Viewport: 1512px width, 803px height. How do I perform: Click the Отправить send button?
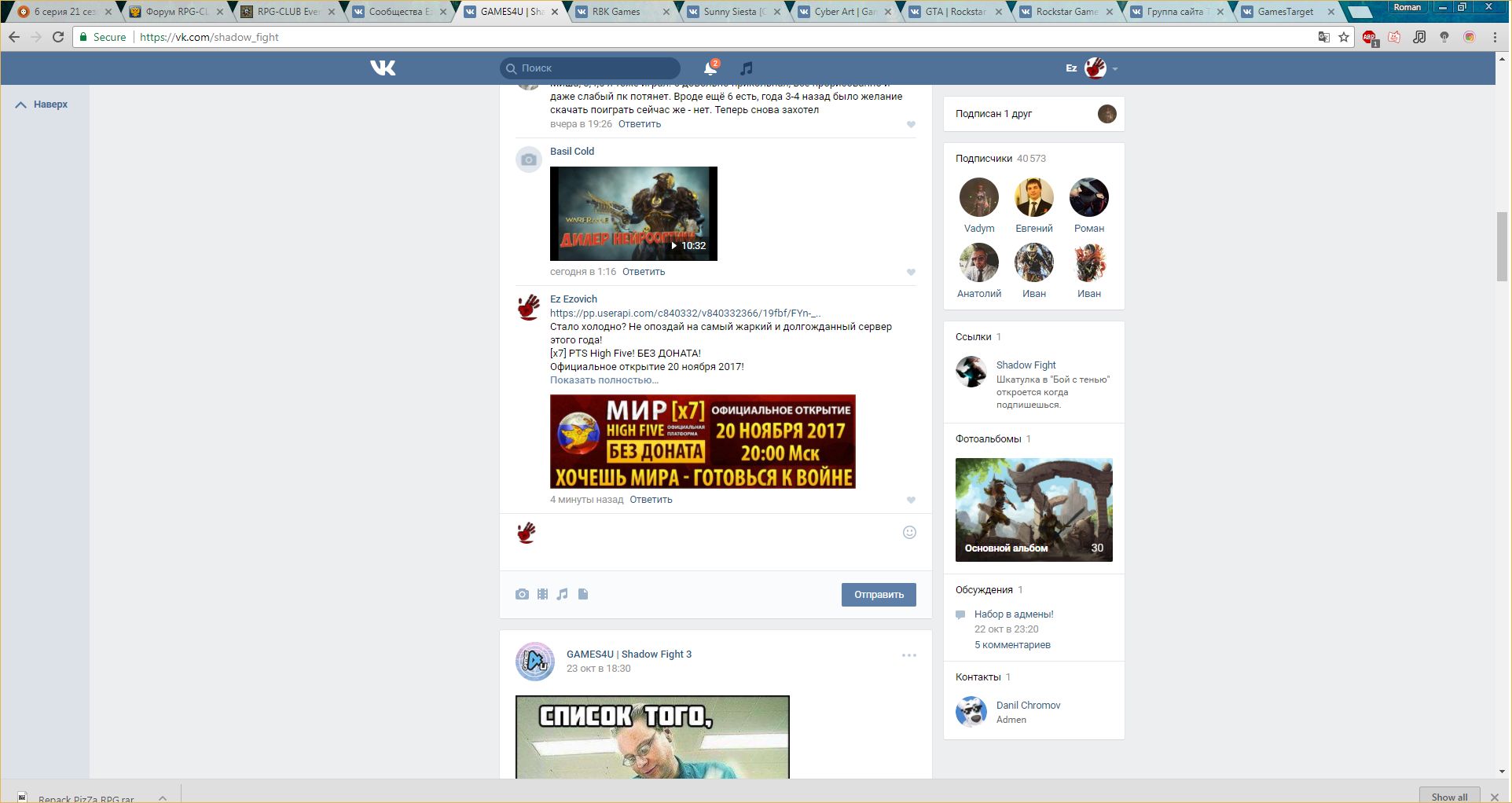pyautogui.click(x=879, y=595)
